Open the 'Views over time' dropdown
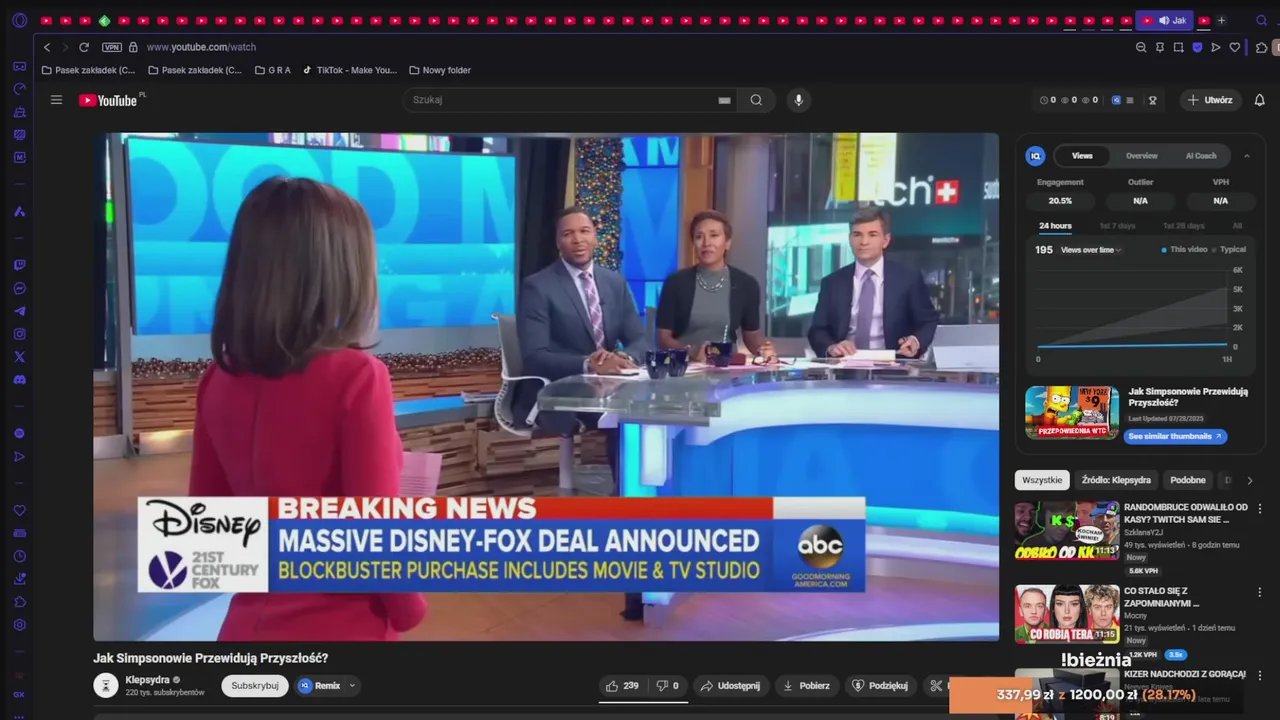 pos(1091,250)
